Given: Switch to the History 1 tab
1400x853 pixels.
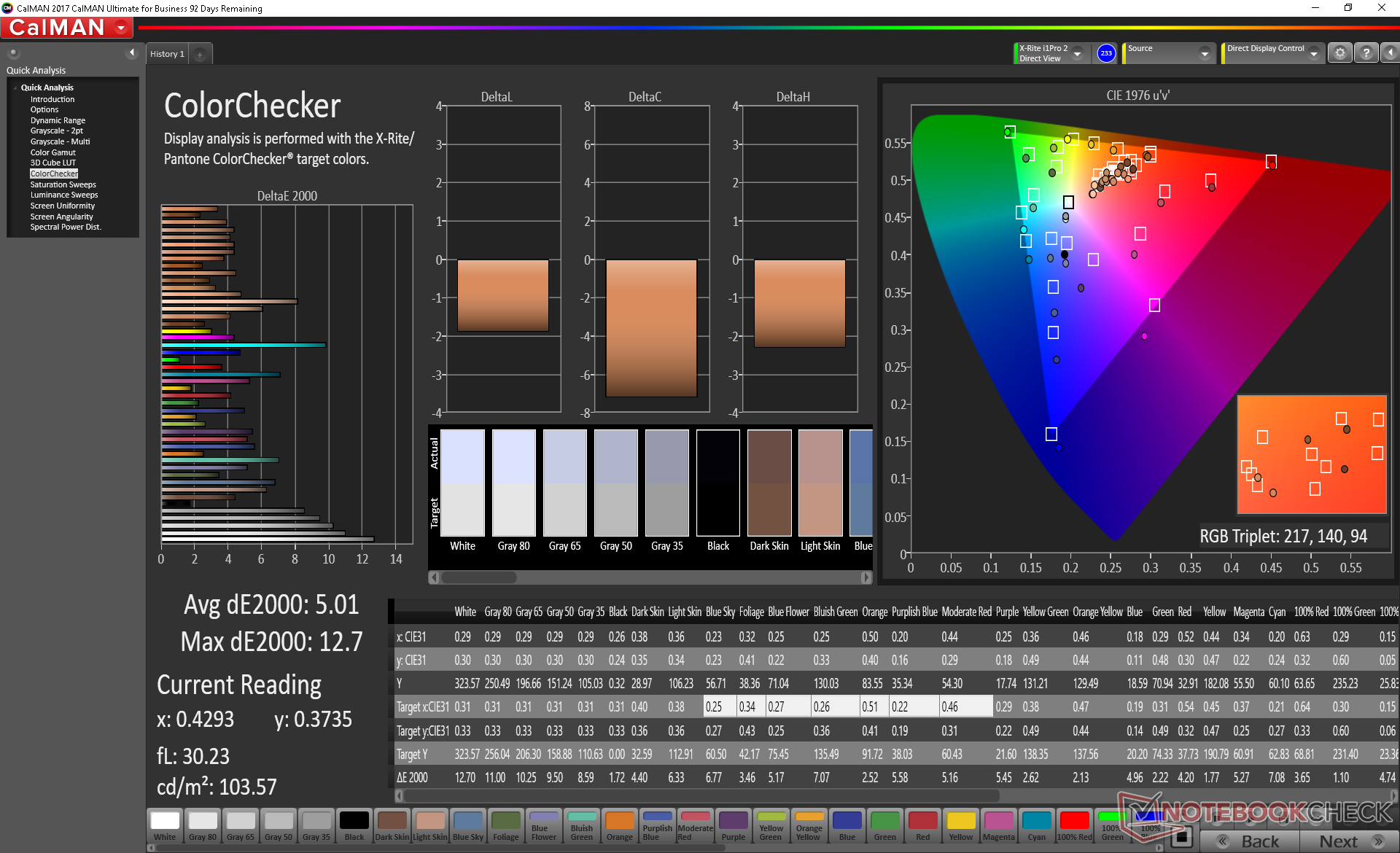Looking at the screenshot, I should coord(167,55).
